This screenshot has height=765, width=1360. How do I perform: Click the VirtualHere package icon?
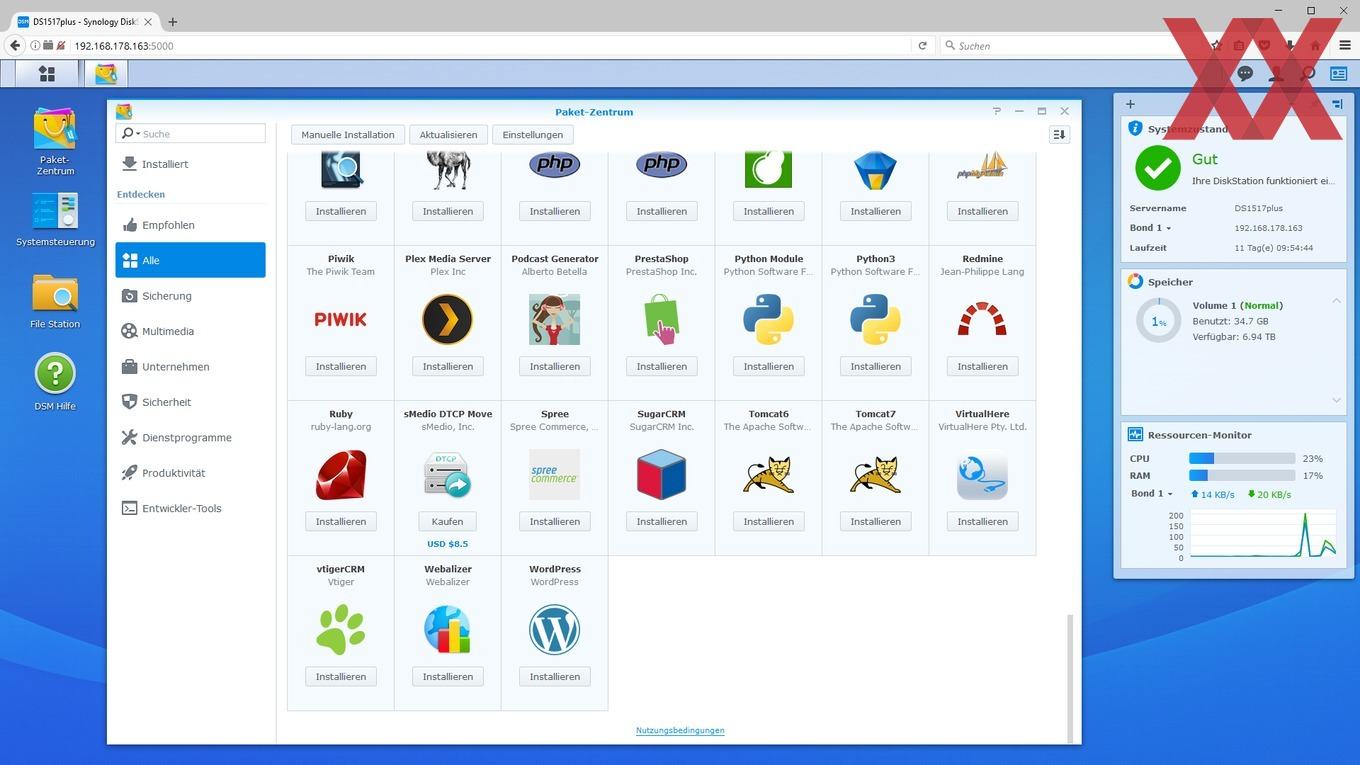tap(983, 474)
